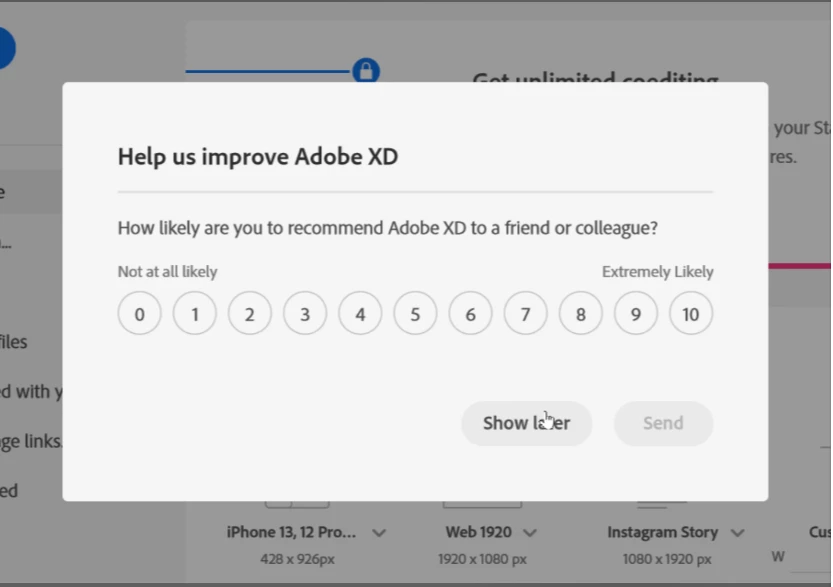Image resolution: width=833 pixels, height=587 pixels.
Task: Click the Send button
Action: click(664, 423)
